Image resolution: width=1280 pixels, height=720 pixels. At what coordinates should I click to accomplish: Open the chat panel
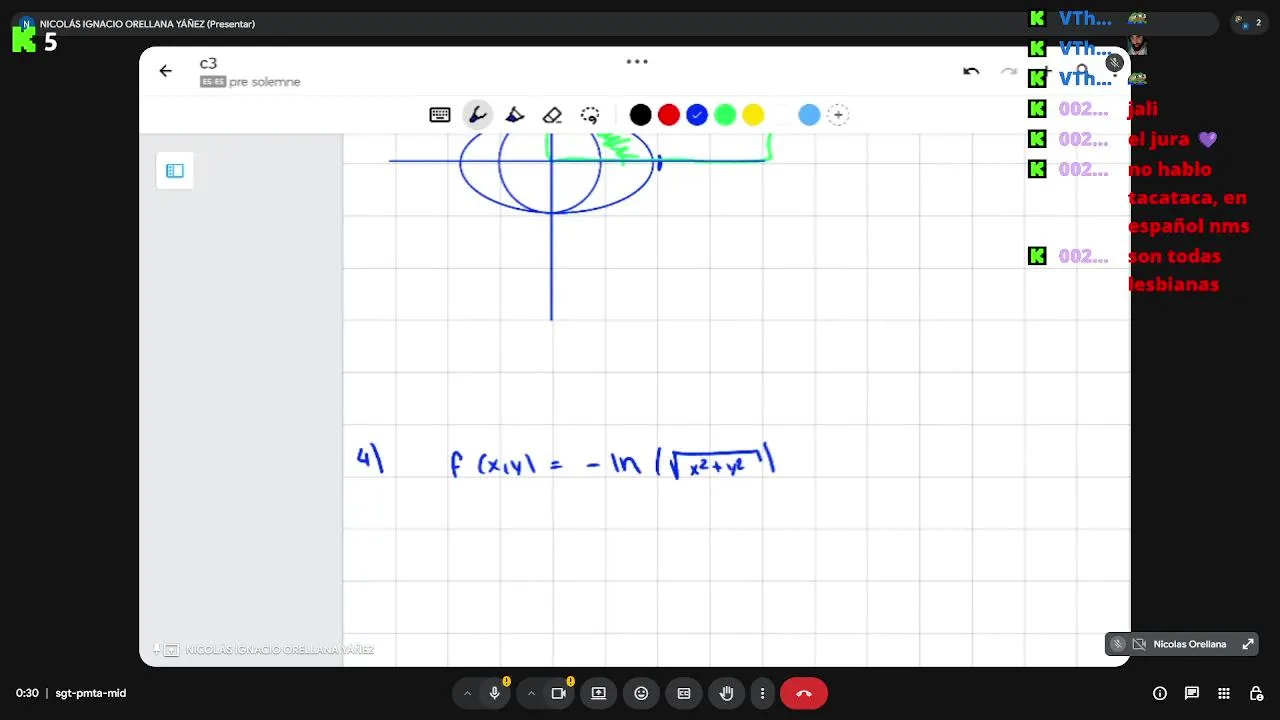[1192, 693]
